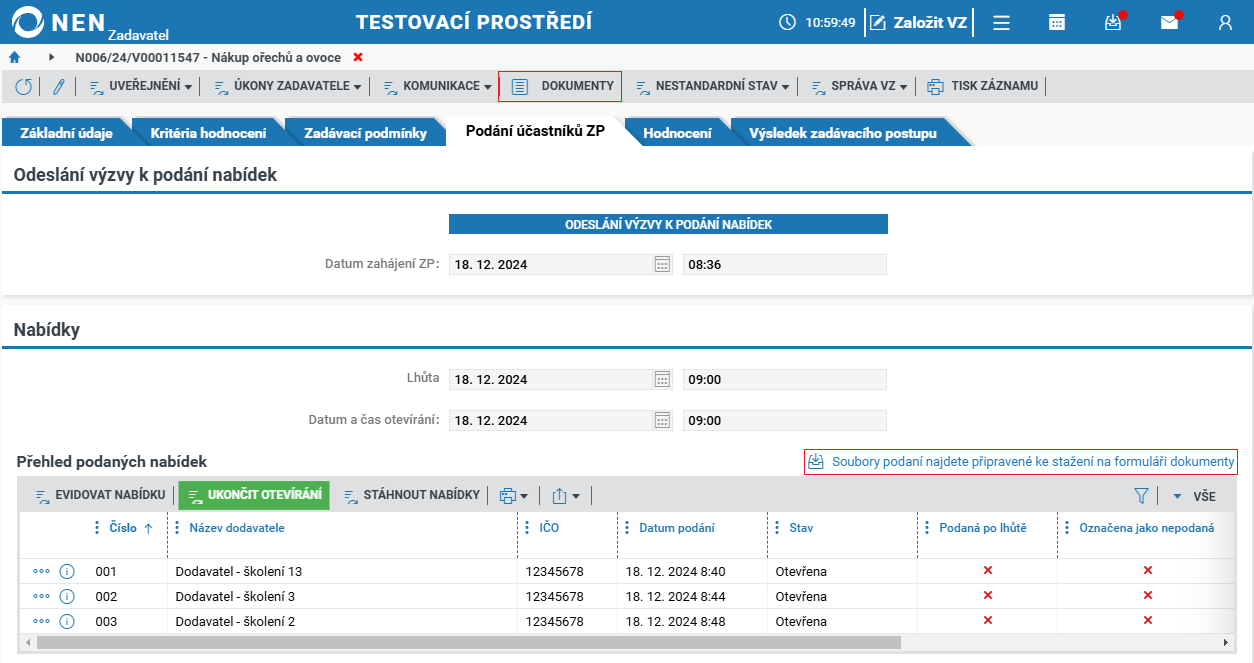This screenshot has width=1254, height=663.
Task: Click column menu dots next to Číslo header
Action: tap(97, 528)
